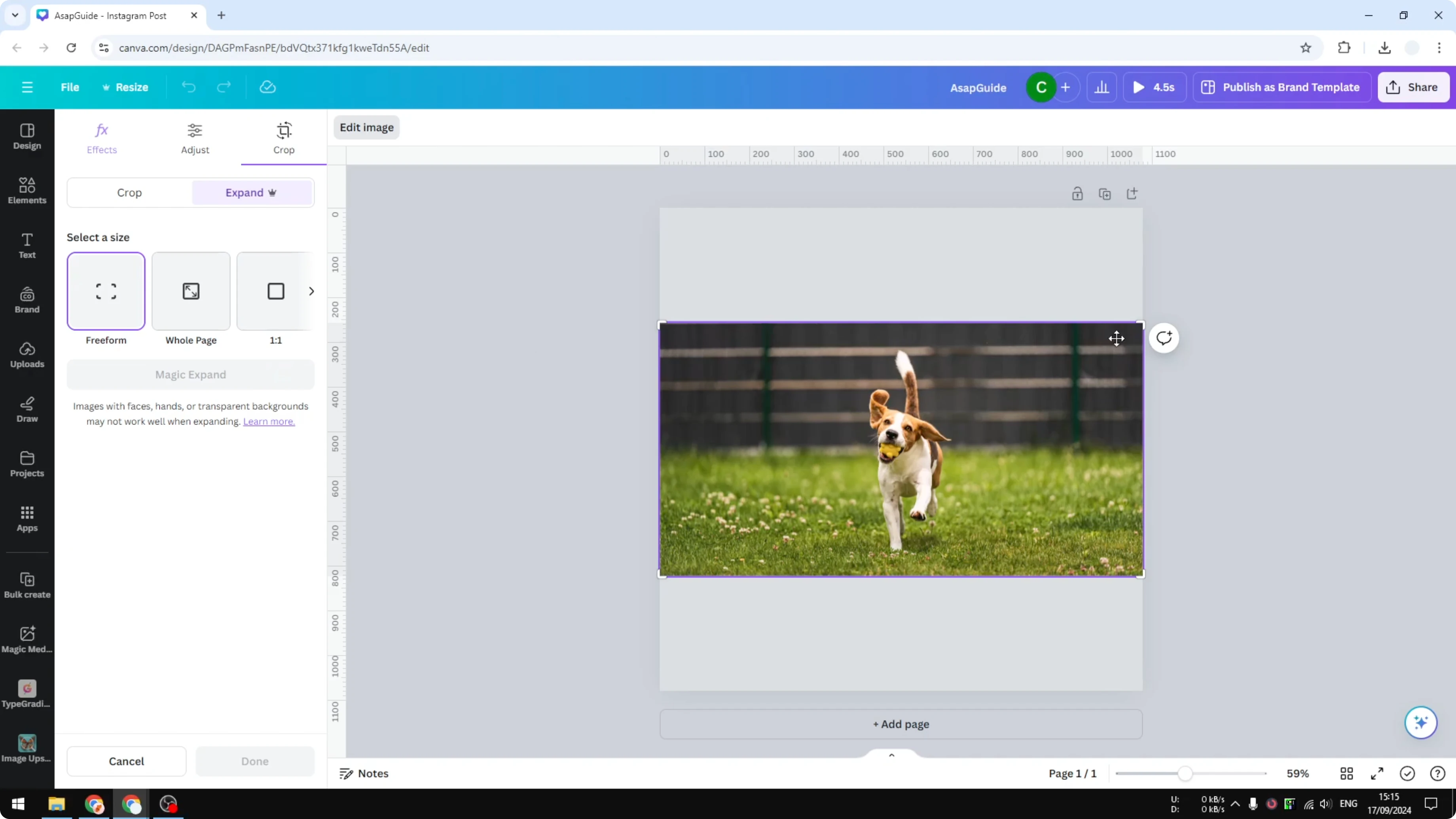Open the Uploads panel
The width and height of the screenshot is (1456, 819).
(27, 355)
